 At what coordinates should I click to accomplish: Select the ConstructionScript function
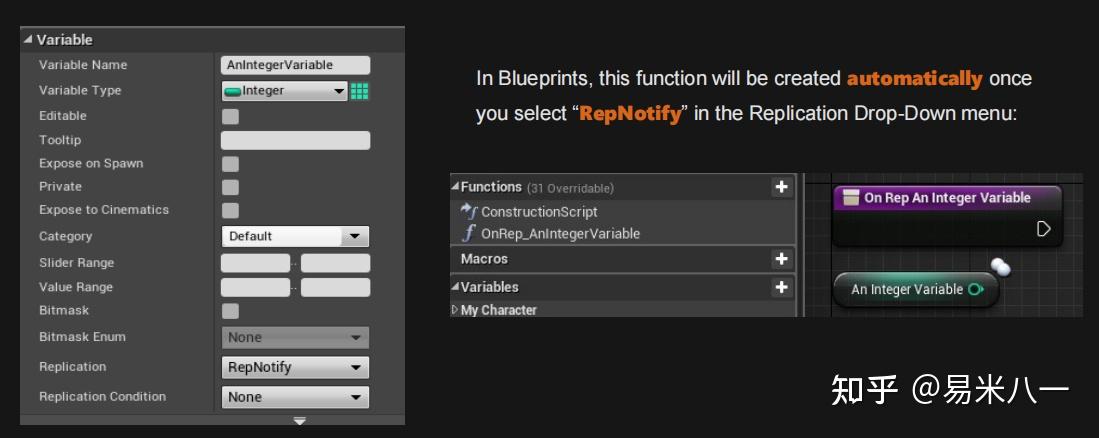539,212
